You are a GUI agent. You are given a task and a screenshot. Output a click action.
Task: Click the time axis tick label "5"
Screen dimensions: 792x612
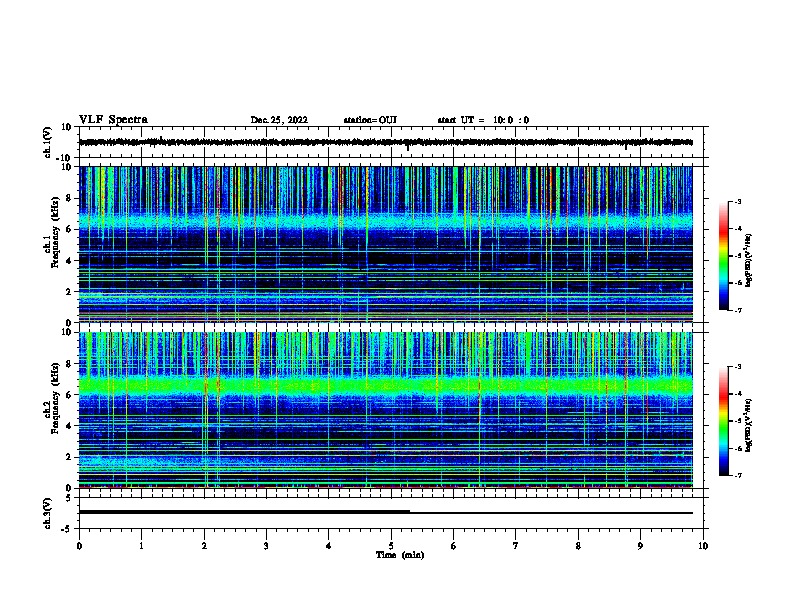(x=391, y=546)
